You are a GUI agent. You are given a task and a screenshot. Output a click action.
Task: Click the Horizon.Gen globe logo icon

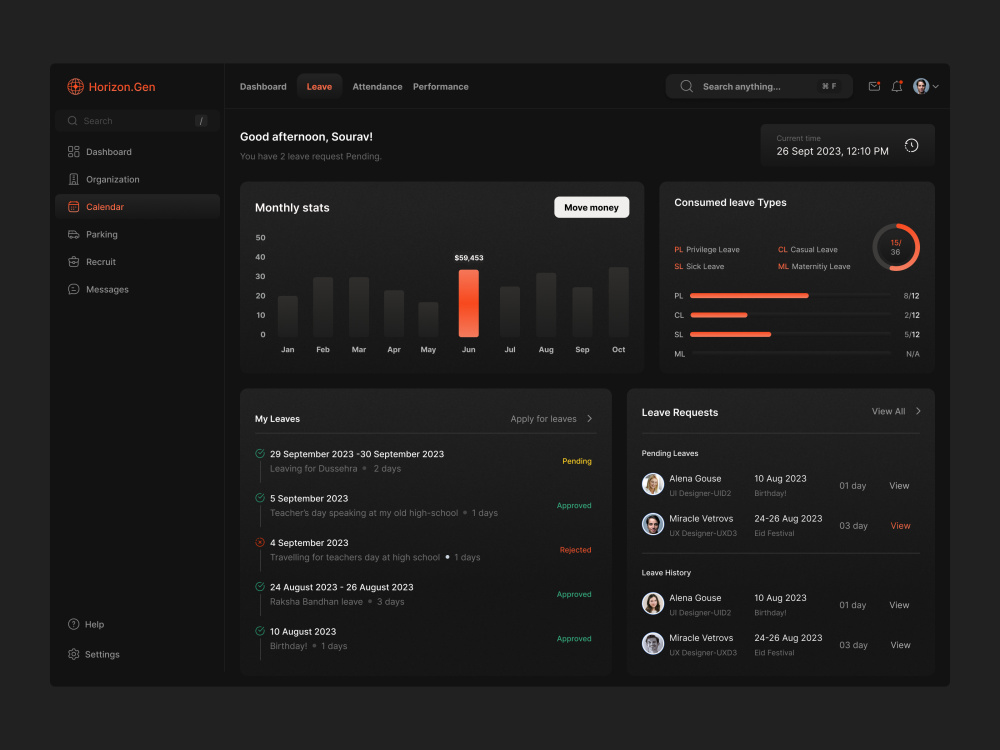[x=75, y=87]
